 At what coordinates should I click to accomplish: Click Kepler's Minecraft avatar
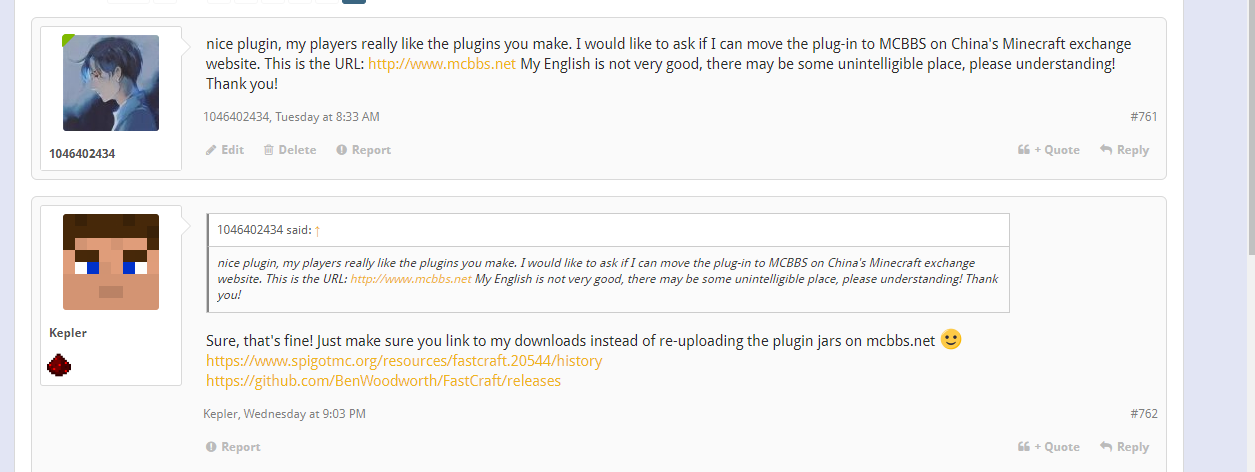click(x=111, y=262)
